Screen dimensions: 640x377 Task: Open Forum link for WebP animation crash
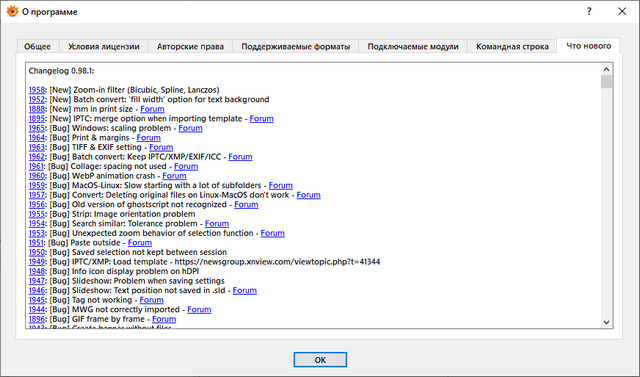174,176
